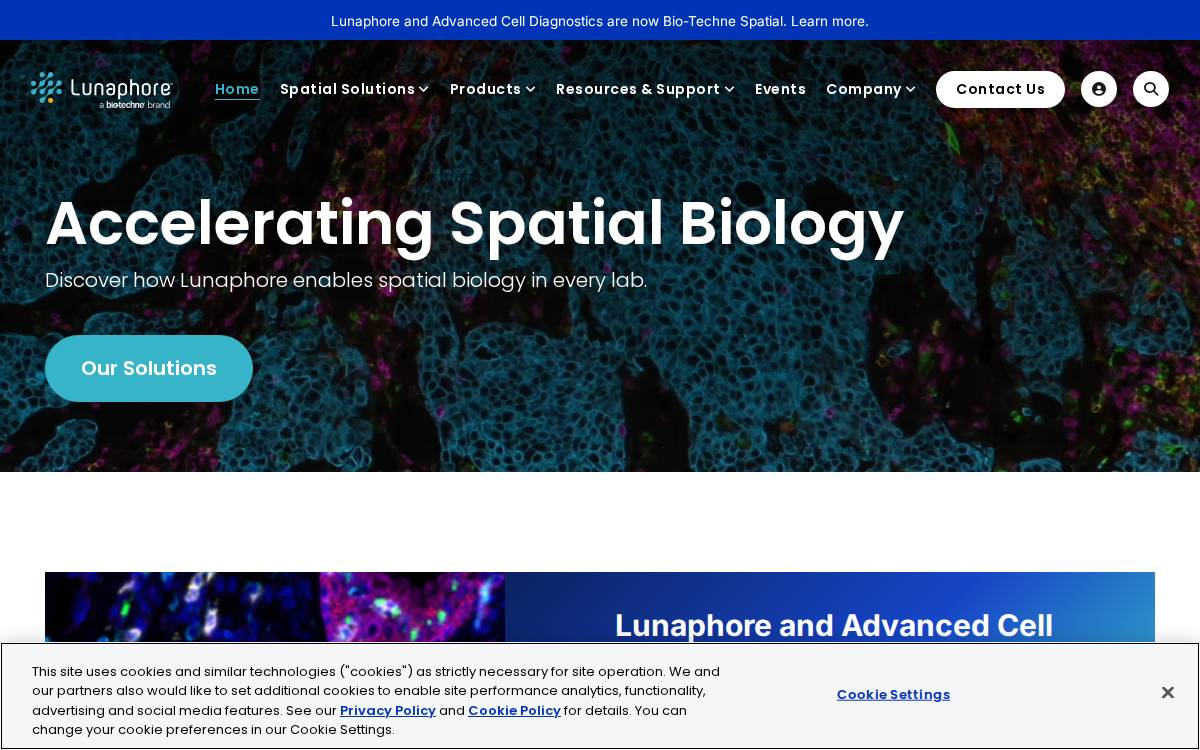The image size is (1200, 750).
Task: Expand the Products dropdown menu
Action: coord(492,89)
